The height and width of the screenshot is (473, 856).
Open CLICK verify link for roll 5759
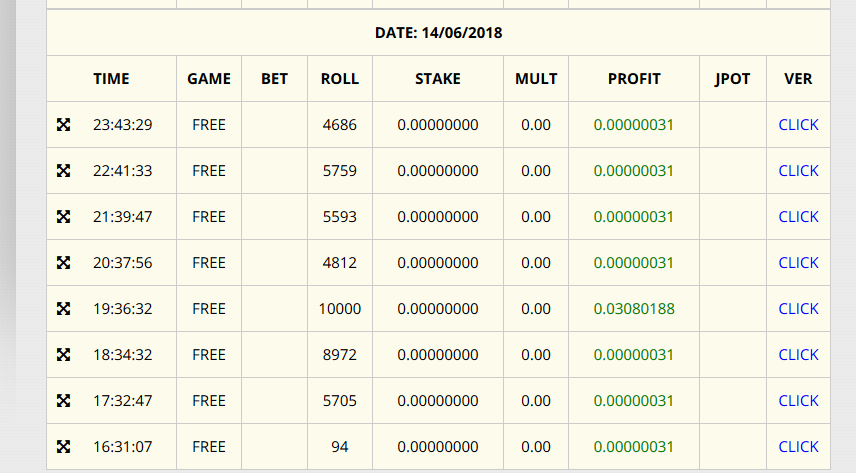click(x=798, y=171)
